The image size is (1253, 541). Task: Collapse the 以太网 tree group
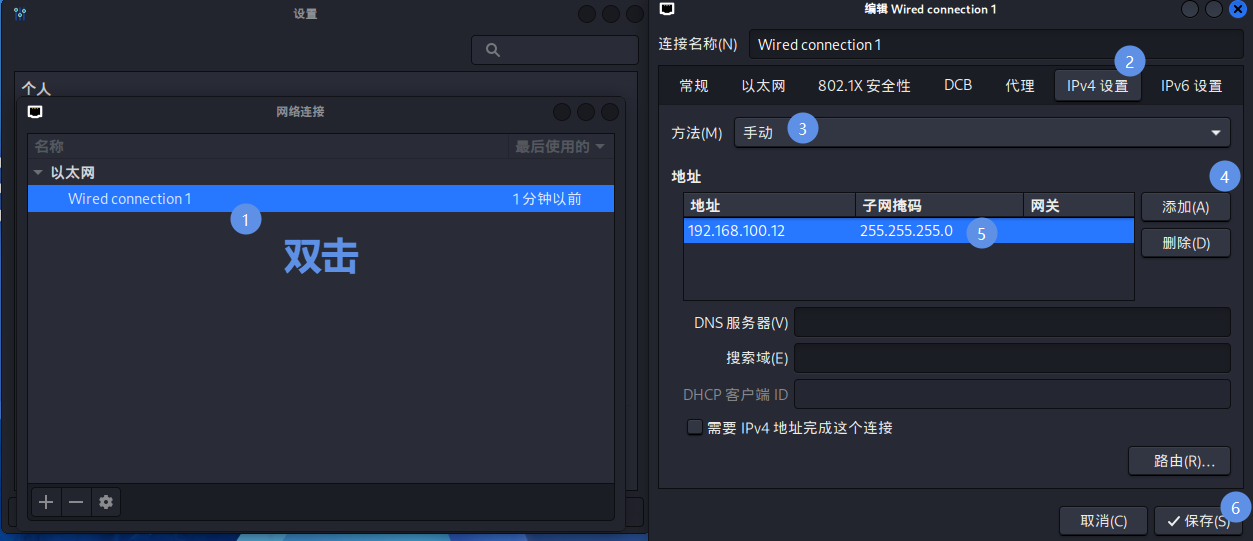pyautogui.click(x=38, y=173)
